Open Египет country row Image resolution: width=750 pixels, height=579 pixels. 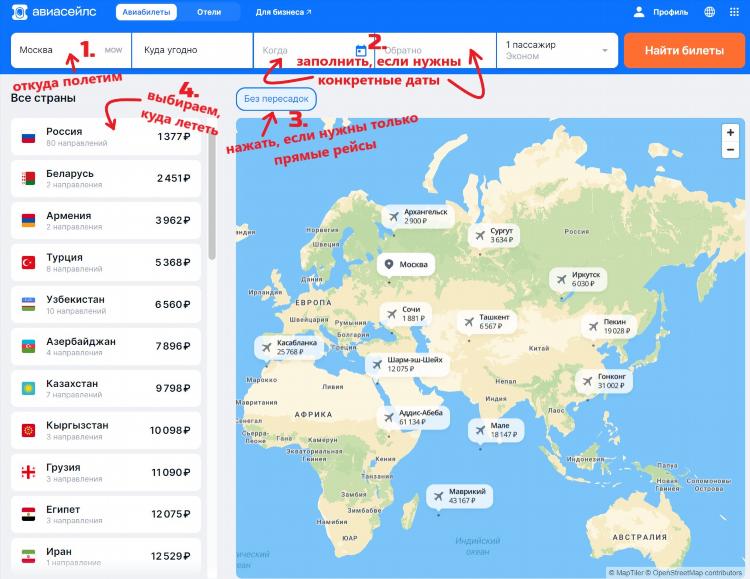coord(106,514)
